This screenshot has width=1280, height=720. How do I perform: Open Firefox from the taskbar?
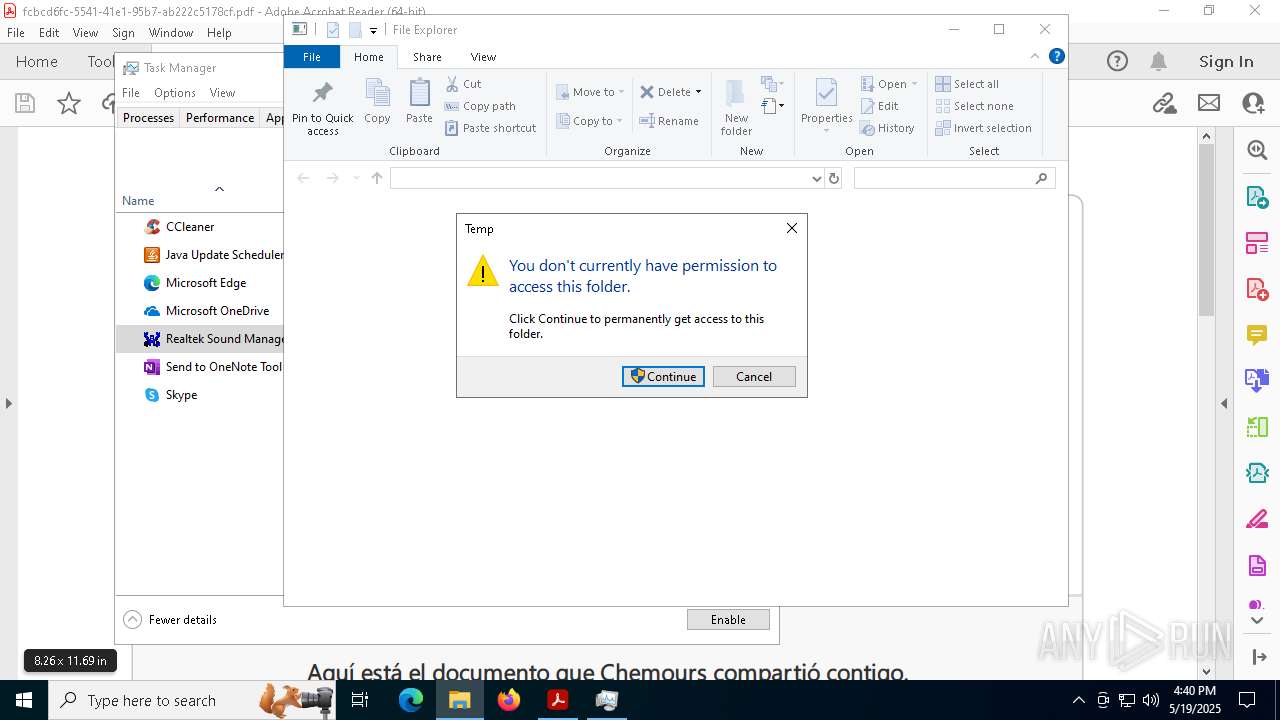coord(509,700)
